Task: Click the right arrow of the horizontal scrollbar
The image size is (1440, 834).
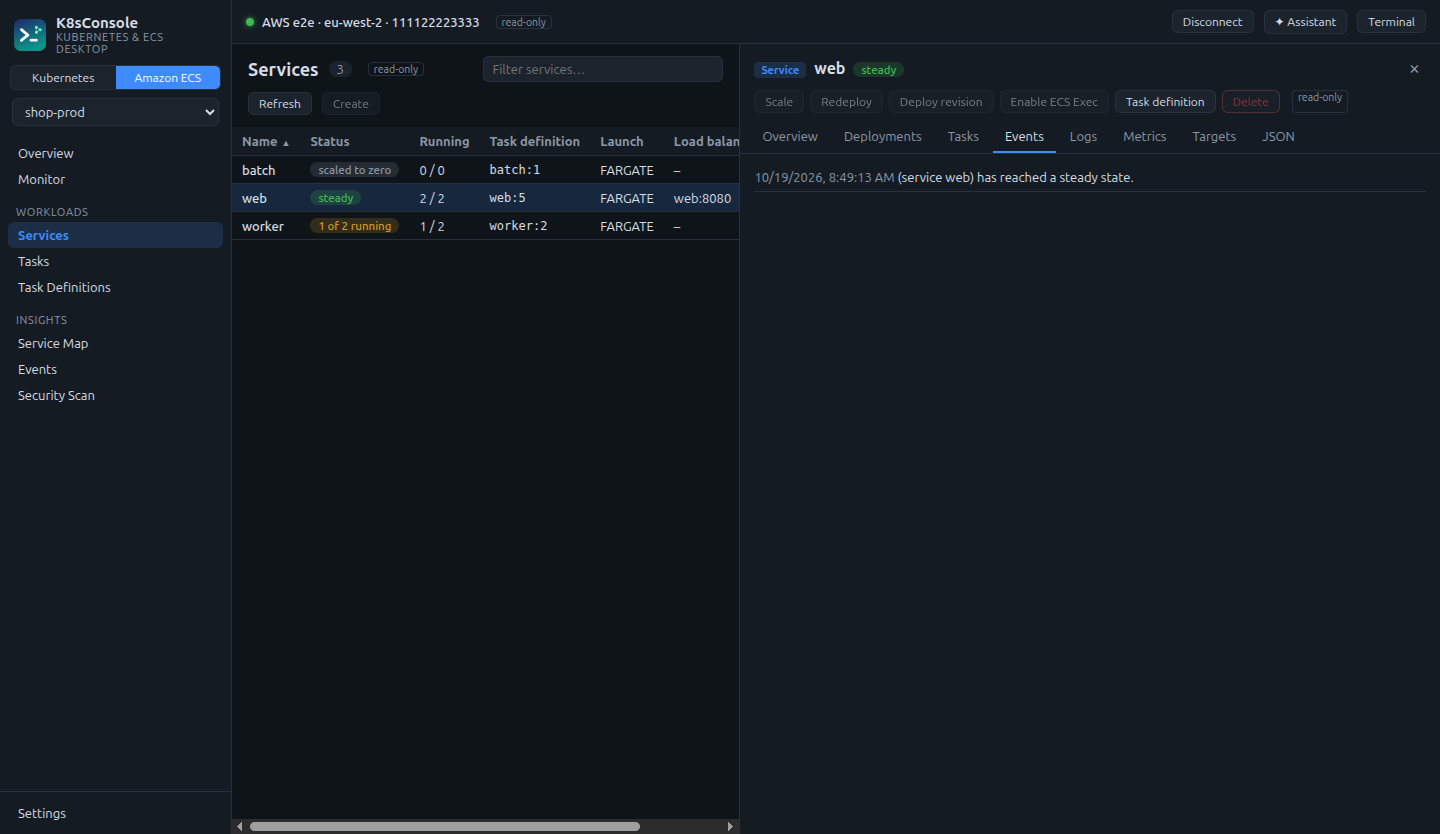Action: [731, 826]
